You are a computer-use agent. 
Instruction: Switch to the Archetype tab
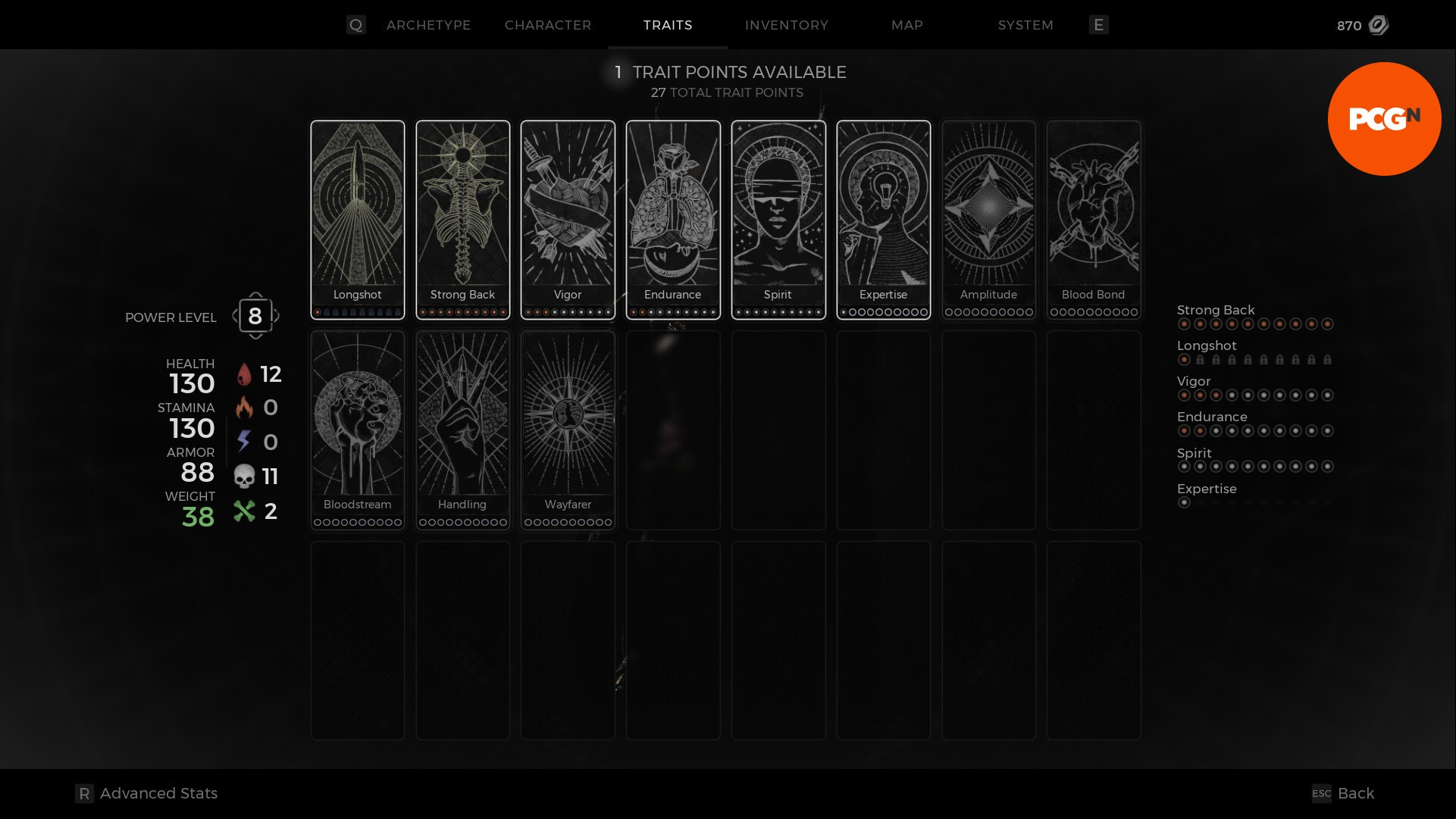point(428,25)
